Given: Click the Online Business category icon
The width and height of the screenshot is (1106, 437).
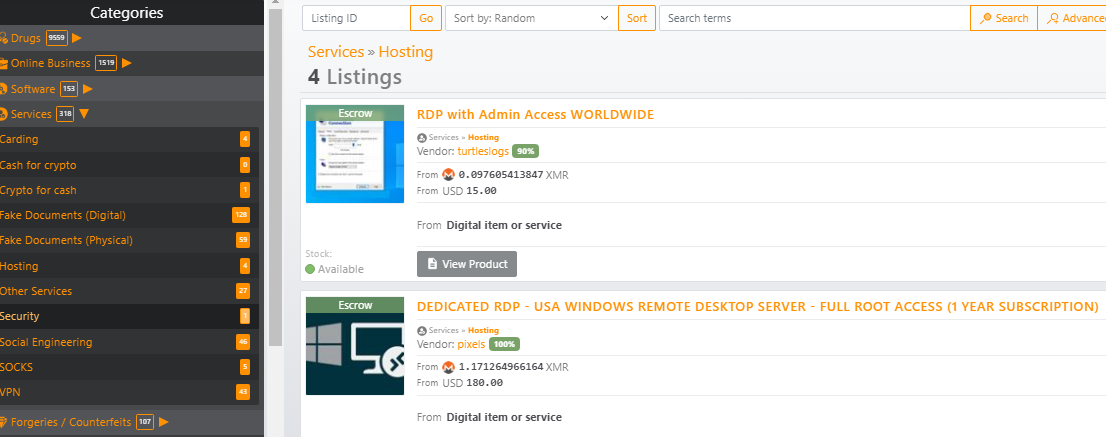Looking at the screenshot, I should [x=4, y=64].
